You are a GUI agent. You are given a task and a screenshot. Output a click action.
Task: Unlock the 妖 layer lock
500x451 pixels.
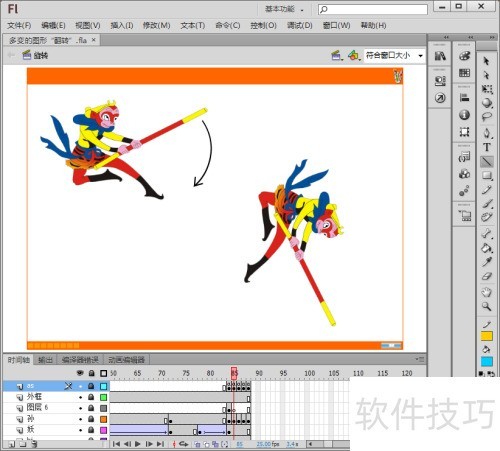[x=91, y=430]
